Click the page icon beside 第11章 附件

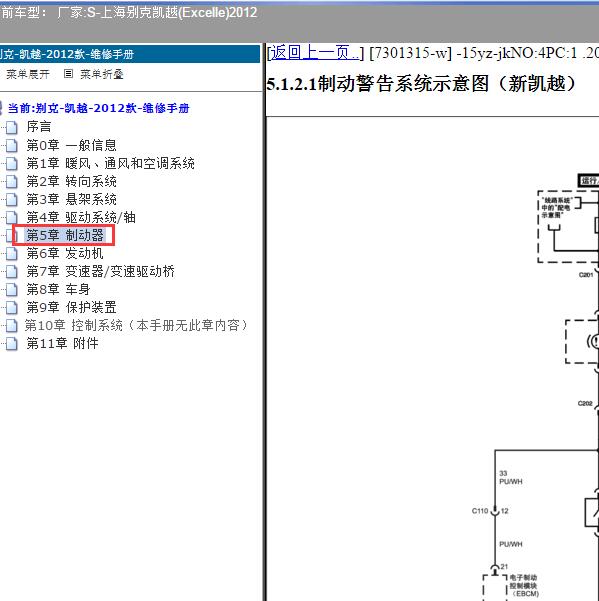[x=12, y=343]
